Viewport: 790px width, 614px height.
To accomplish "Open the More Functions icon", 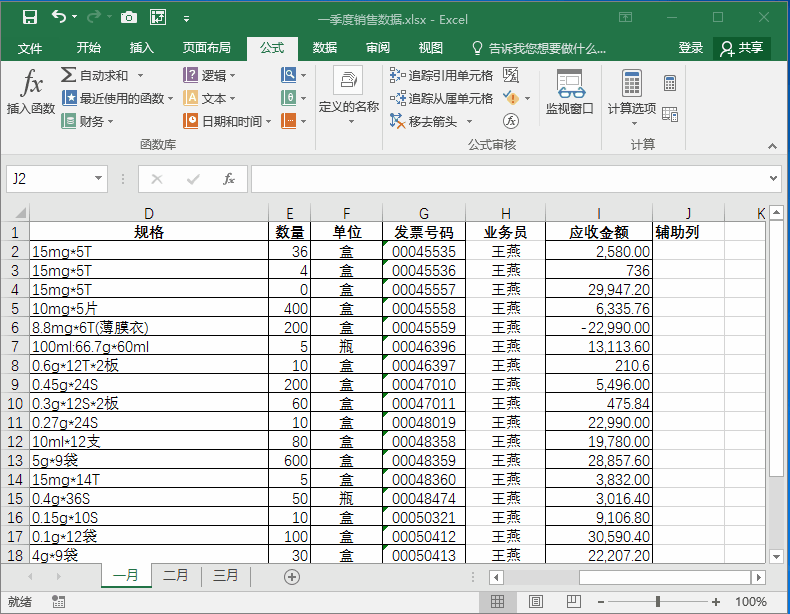I will click(x=289, y=121).
